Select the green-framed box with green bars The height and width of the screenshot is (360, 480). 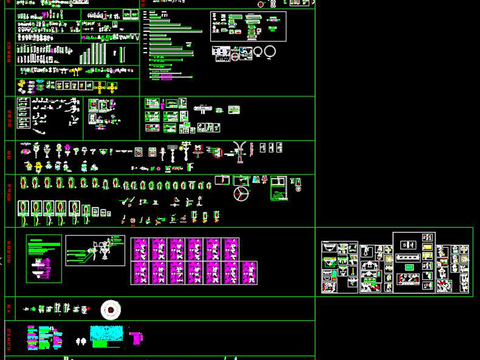point(44,259)
